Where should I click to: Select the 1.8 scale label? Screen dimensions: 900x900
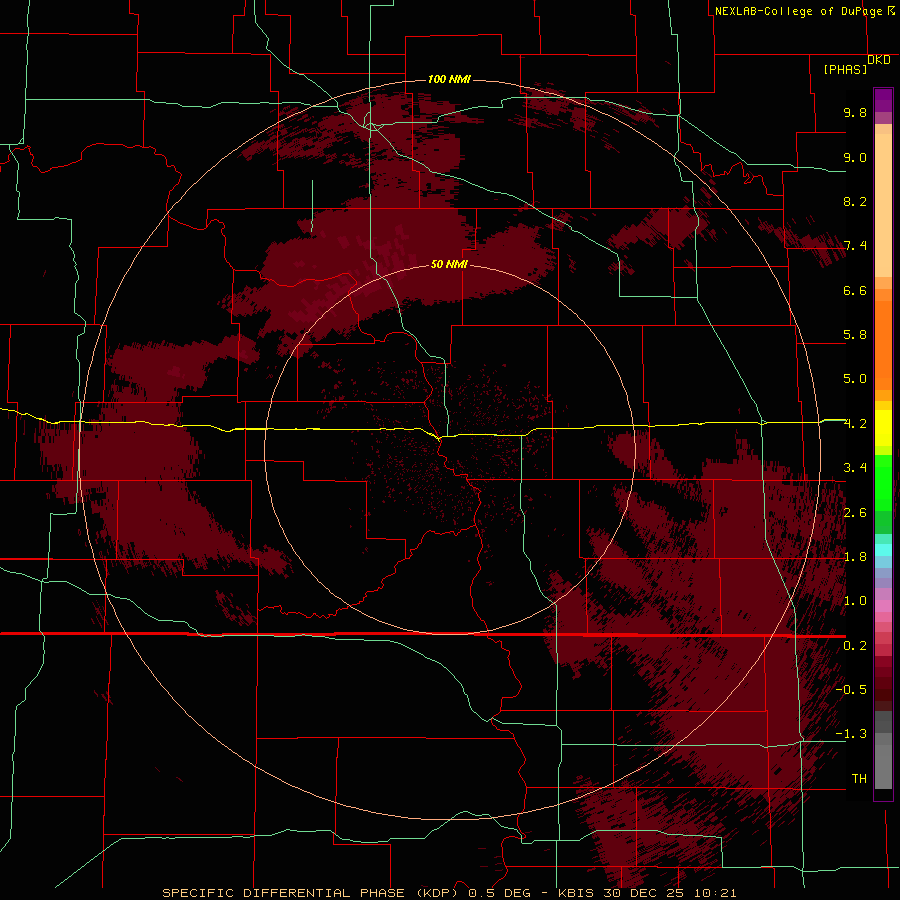click(855, 557)
